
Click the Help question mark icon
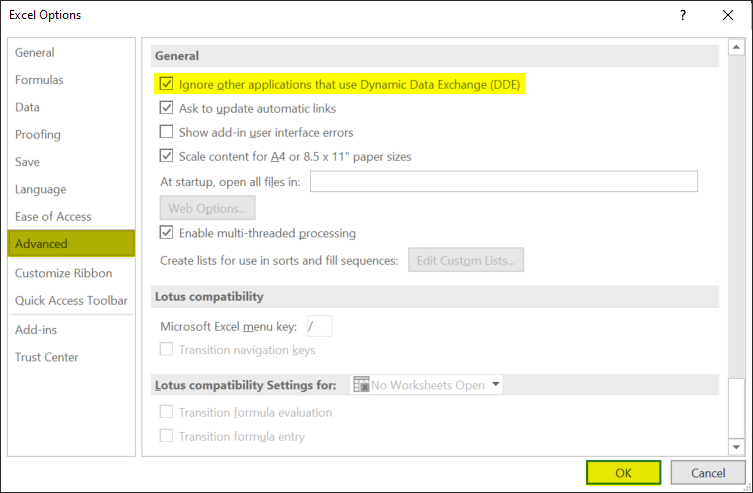coord(683,15)
